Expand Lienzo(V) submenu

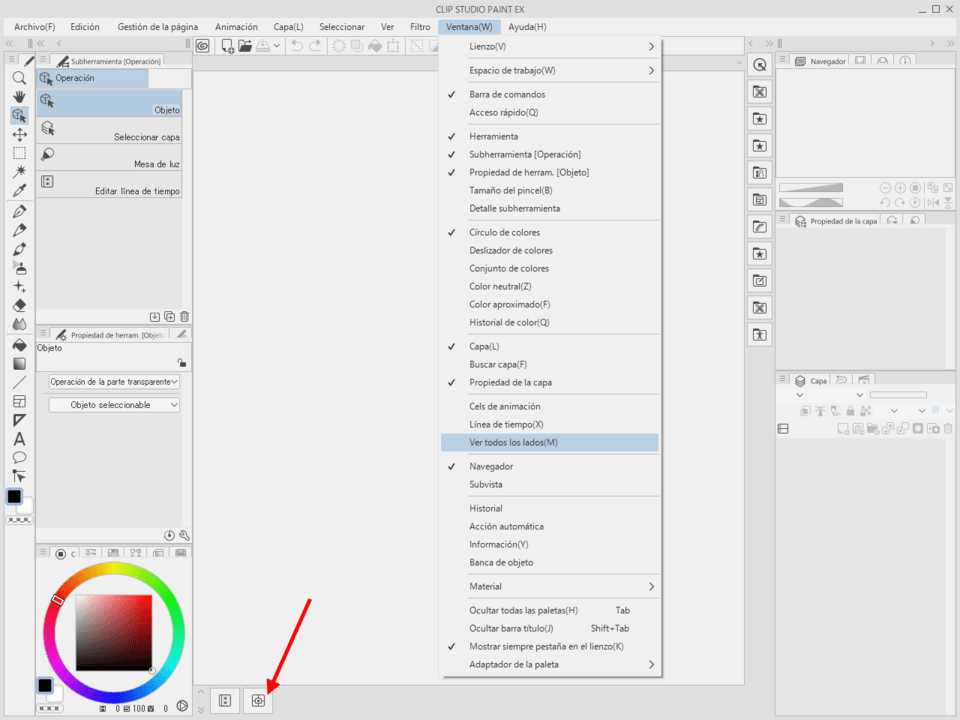[x=549, y=47]
